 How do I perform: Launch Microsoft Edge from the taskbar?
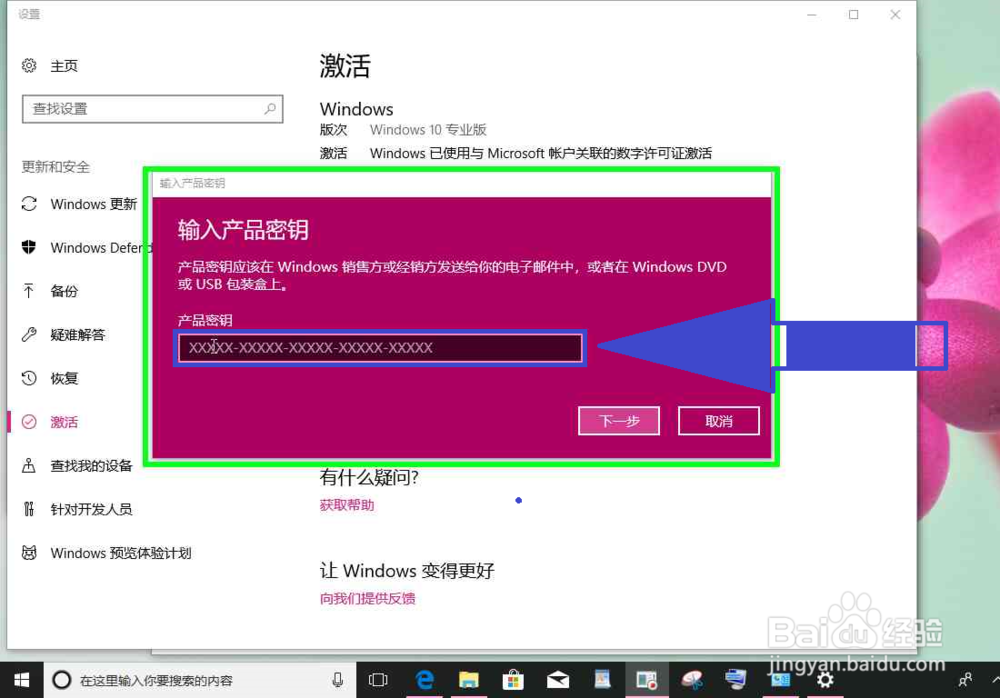pos(424,679)
